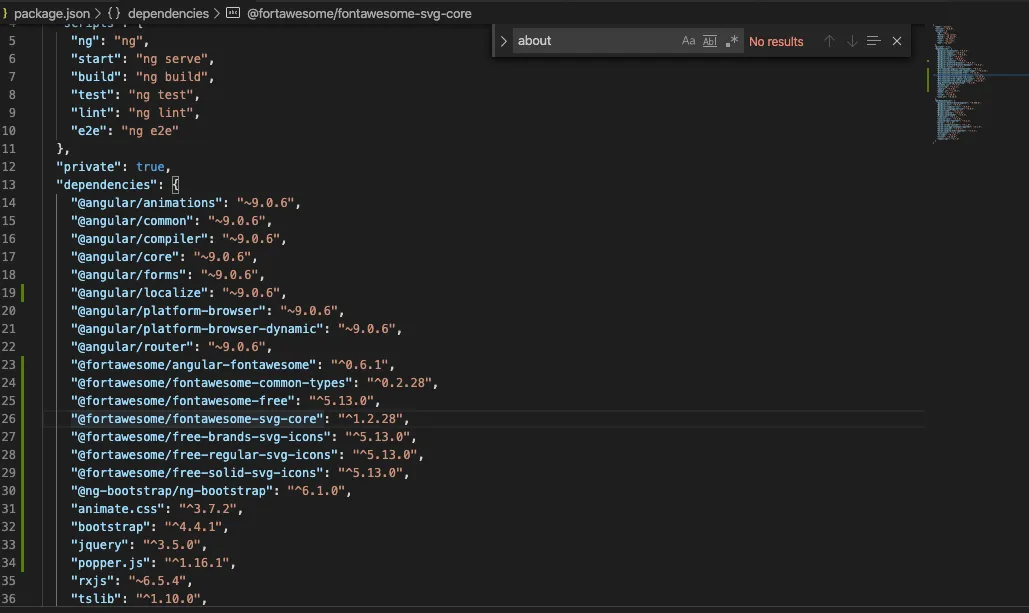
Task: Click the "ng e2e" script value
Action: click(x=150, y=131)
